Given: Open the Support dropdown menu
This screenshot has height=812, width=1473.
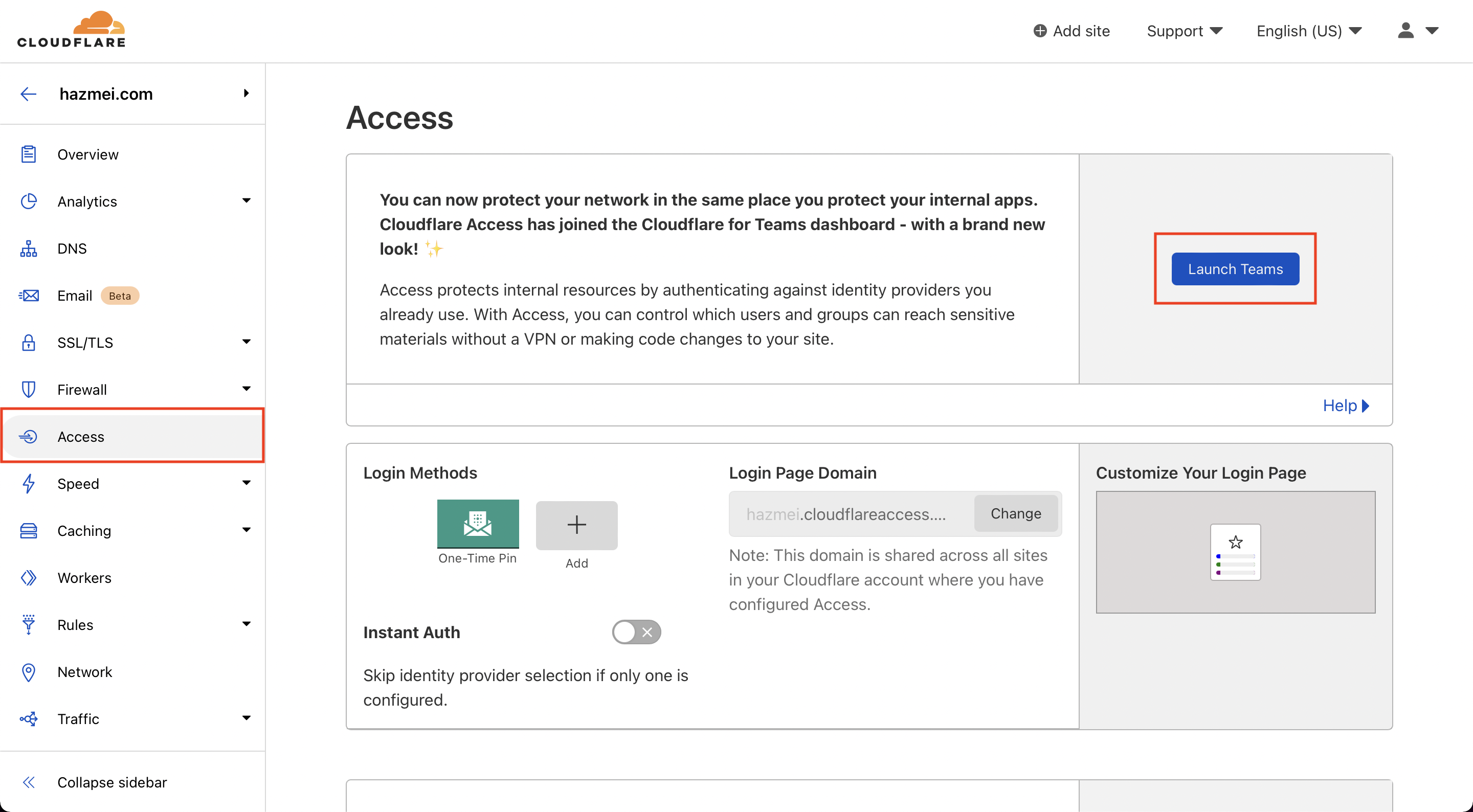Looking at the screenshot, I should [x=1184, y=31].
